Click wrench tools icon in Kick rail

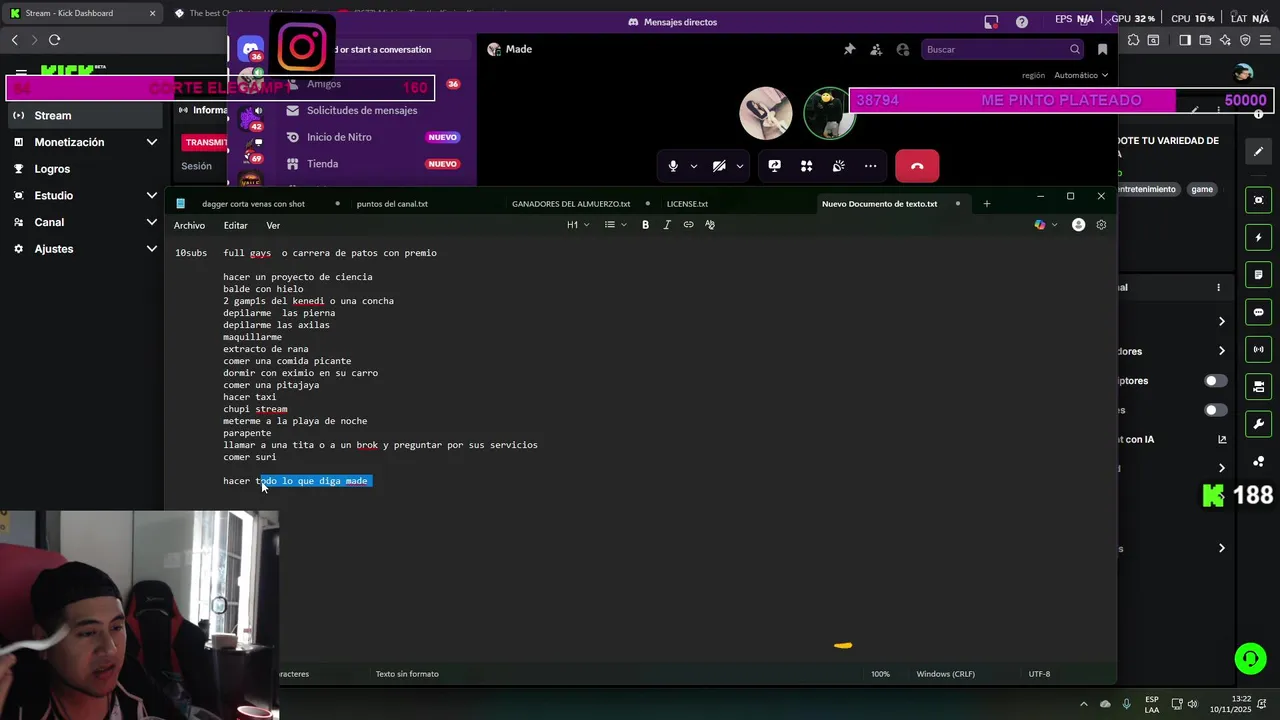(1259, 424)
